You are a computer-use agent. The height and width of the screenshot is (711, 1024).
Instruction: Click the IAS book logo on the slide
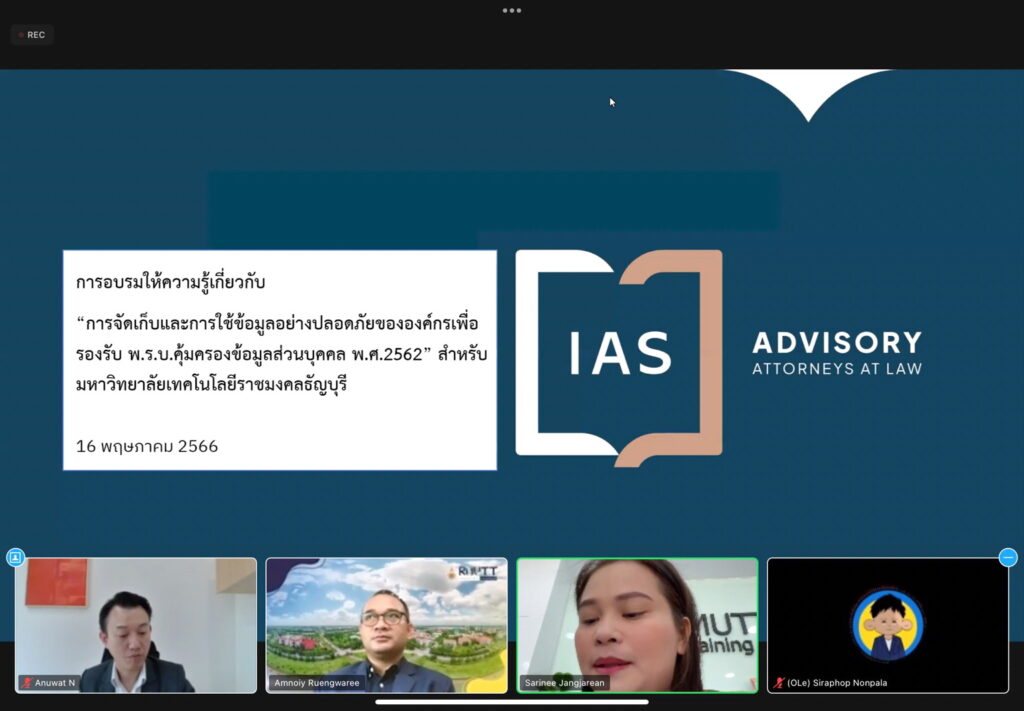coord(619,358)
